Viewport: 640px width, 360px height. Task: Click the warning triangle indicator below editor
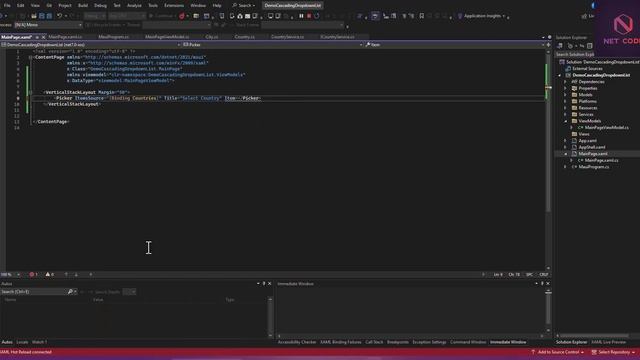point(49,274)
